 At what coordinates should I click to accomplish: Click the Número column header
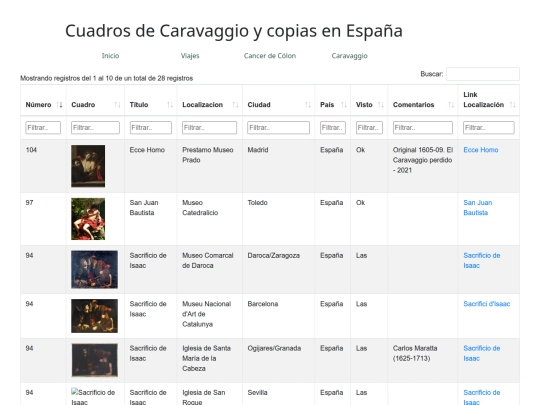pos(43,100)
